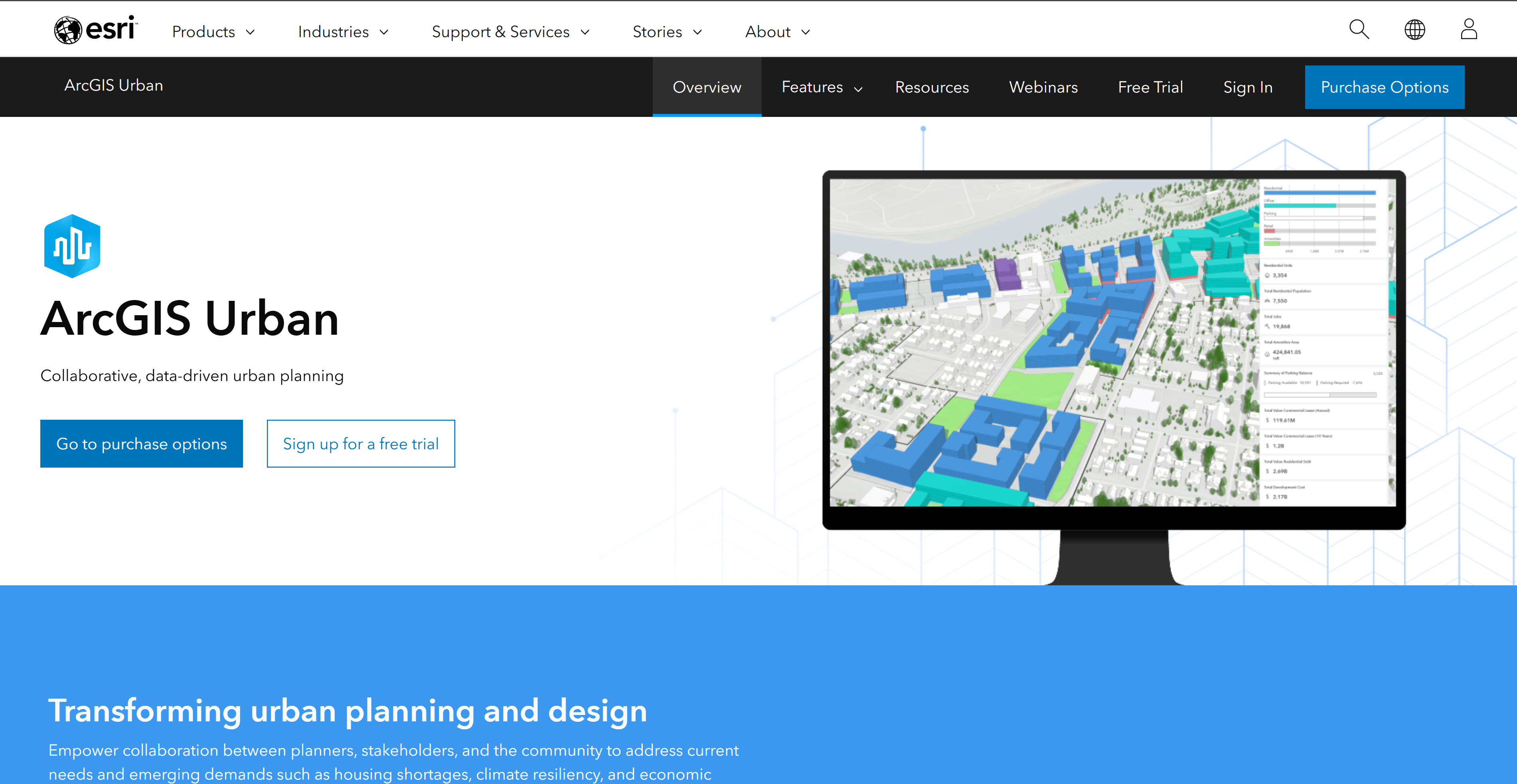This screenshot has height=784, width=1517.
Task: Click the Purchase Options button
Action: coord(1385,87)
